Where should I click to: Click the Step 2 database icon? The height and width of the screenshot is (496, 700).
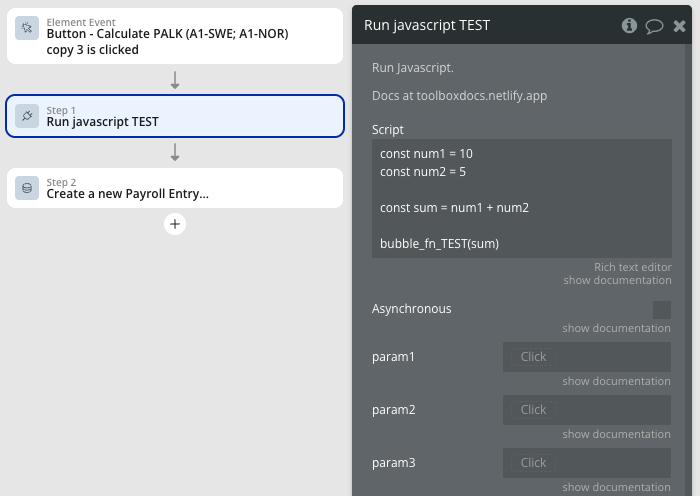[x=27, y=188]
